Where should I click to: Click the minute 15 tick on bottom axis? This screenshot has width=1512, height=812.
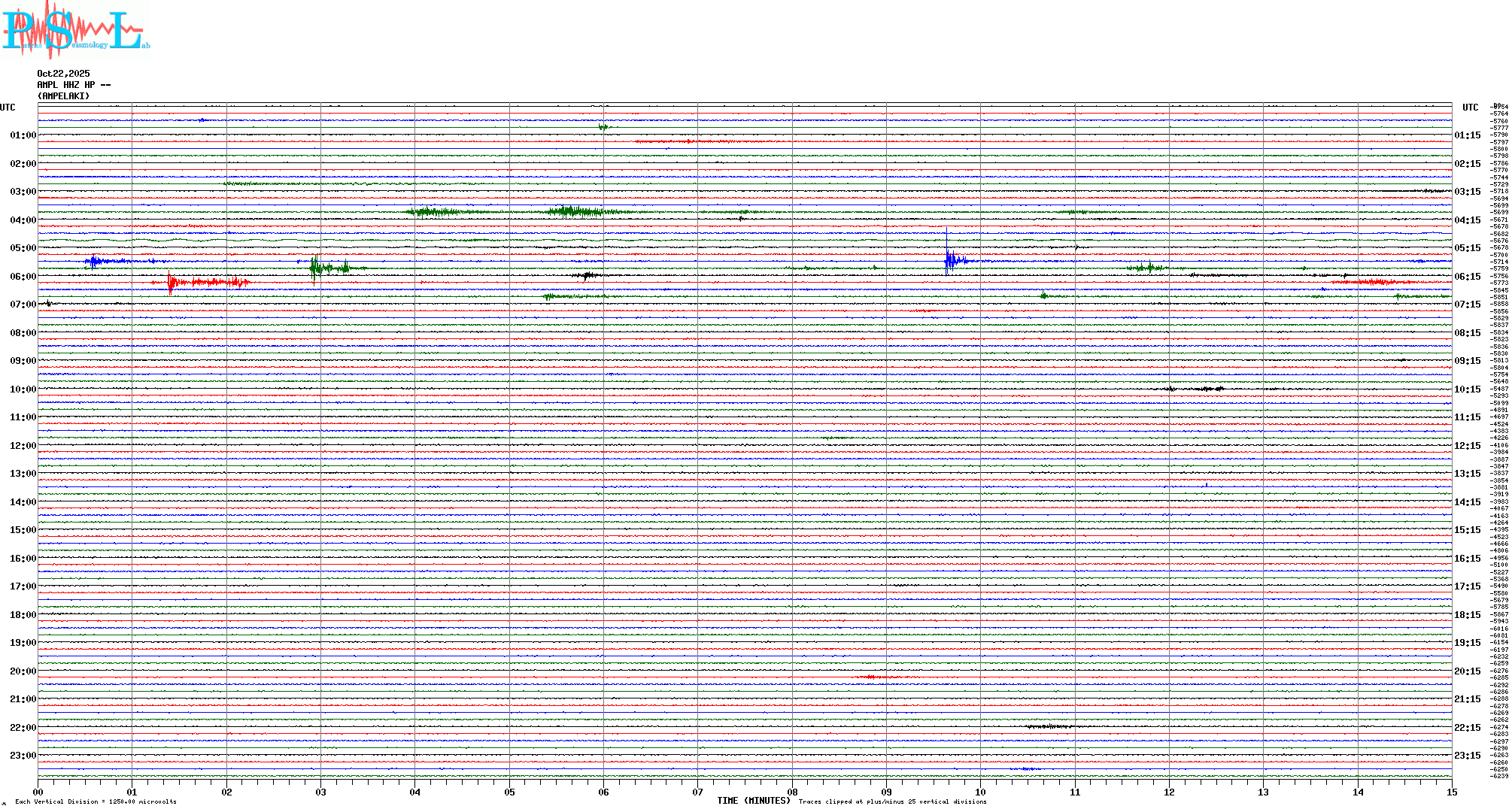pos(1451,792)
